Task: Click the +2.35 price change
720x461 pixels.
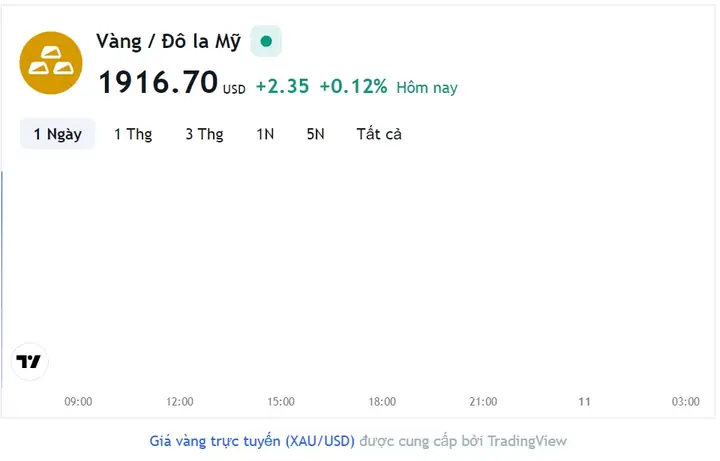Action: (282, 86)
